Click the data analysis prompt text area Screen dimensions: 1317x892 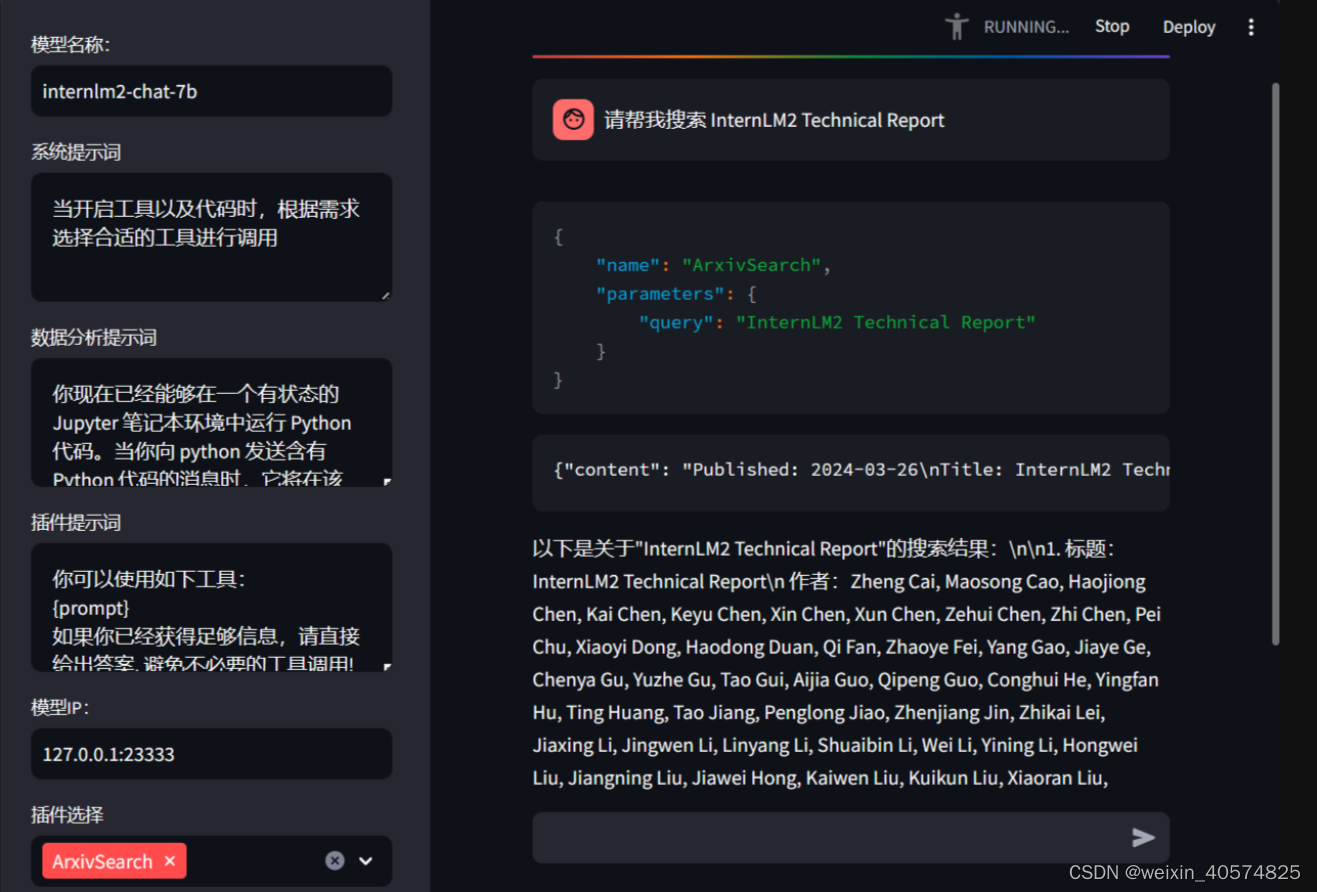(x=211, y=422)
